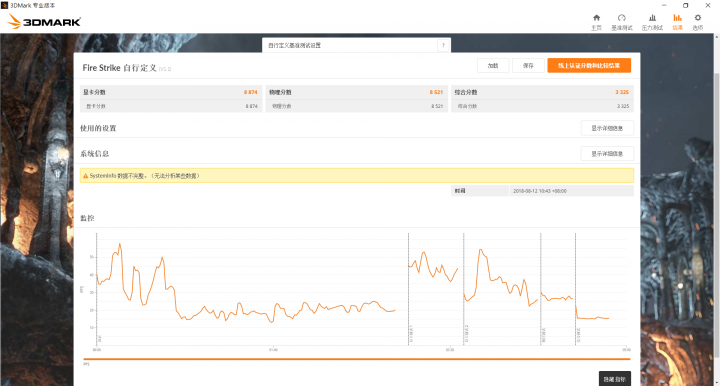Click the 显卡分数 bold heading
Image resolution: width=720 pixels, height=386 pixels.
(x=94, y=92)
